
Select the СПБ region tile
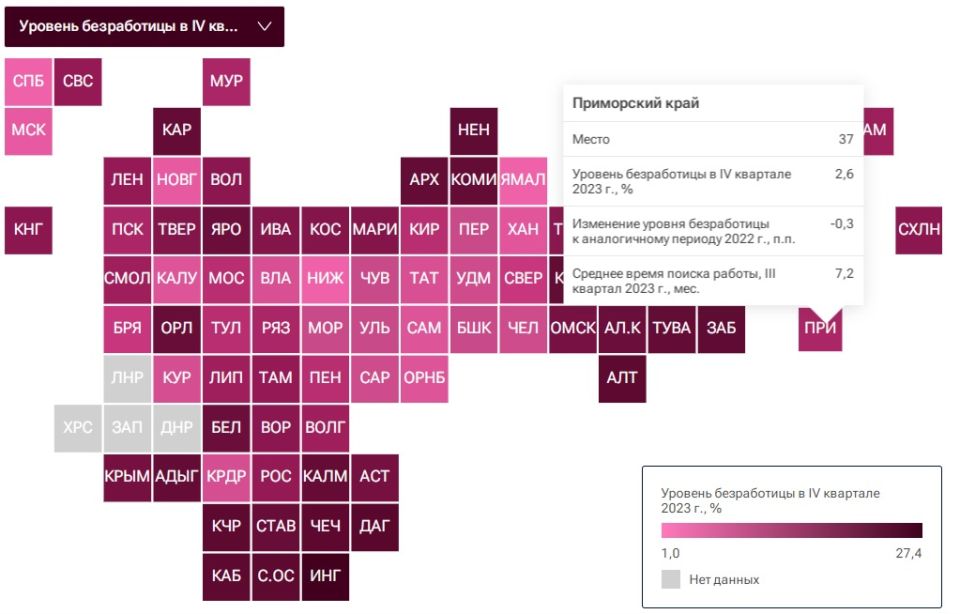coord(28,81)
